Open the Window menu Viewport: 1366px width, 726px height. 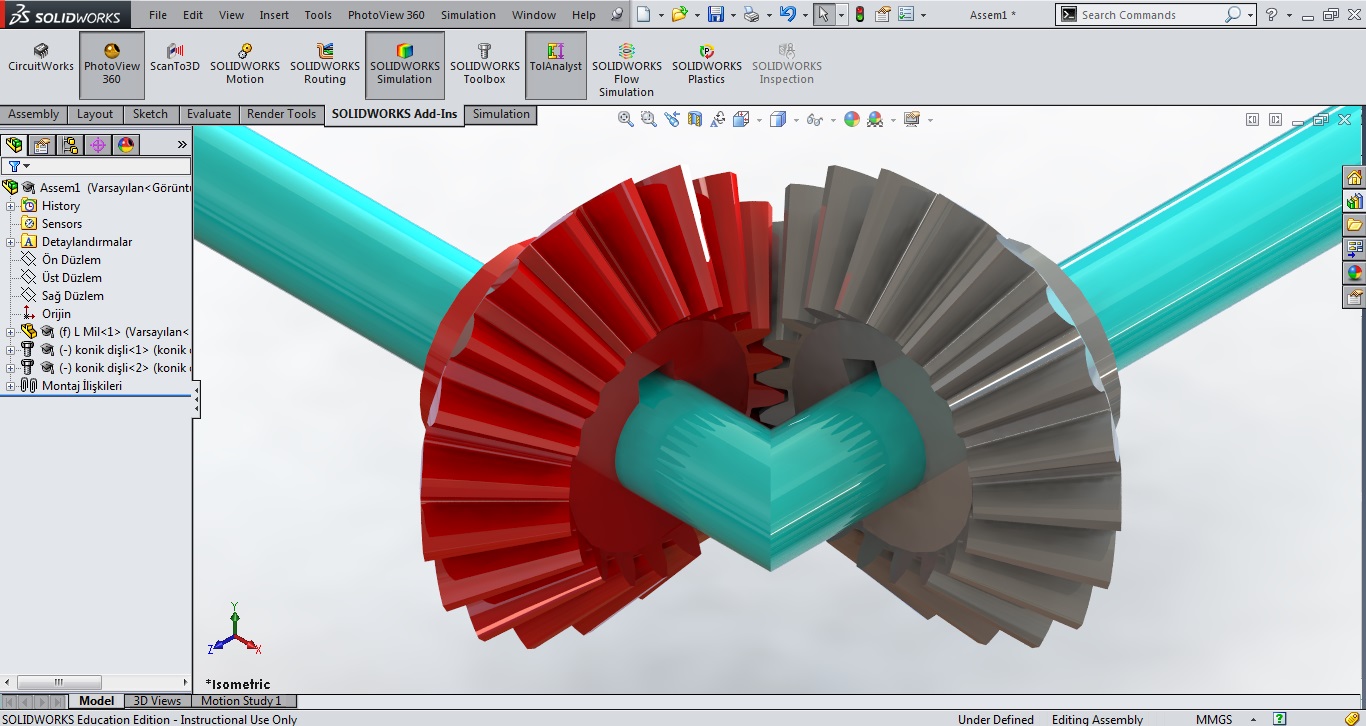point(534,15)
